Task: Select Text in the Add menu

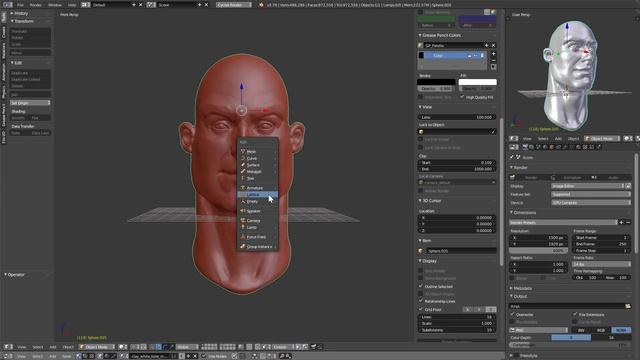Action: click(258, 178)
